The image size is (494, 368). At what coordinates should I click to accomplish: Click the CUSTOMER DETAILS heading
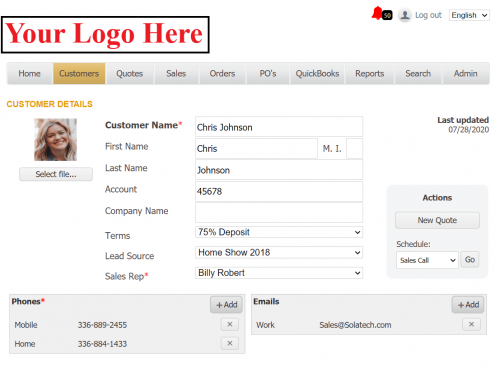(x=50, y=104)
